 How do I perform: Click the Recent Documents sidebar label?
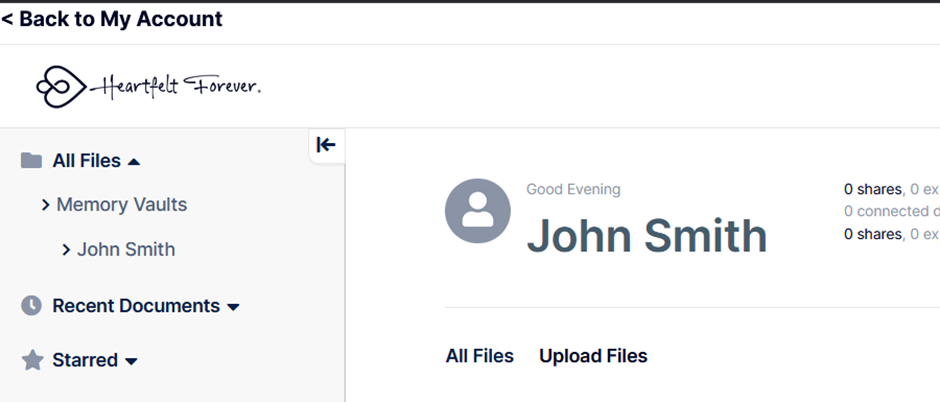click(x=136, y=306)
